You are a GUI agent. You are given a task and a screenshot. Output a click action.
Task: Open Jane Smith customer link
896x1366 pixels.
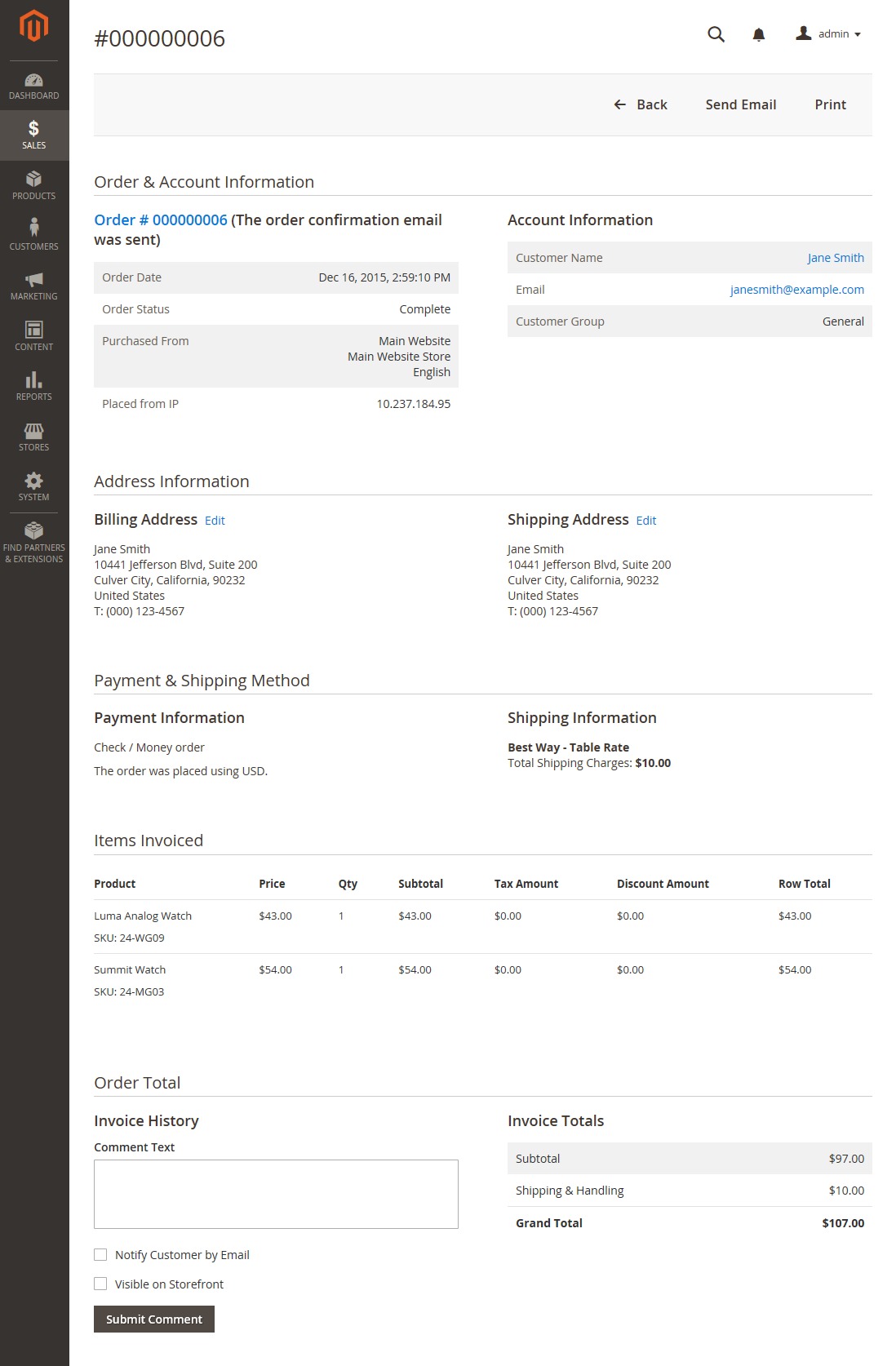point(836,258)
